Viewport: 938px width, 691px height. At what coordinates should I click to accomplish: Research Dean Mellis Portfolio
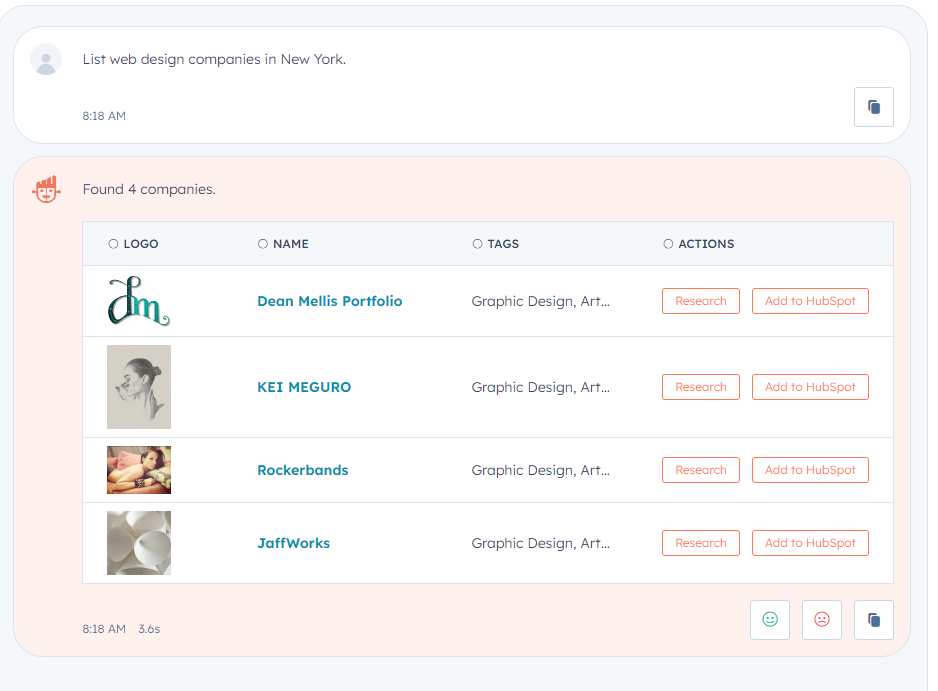(701, 301)
